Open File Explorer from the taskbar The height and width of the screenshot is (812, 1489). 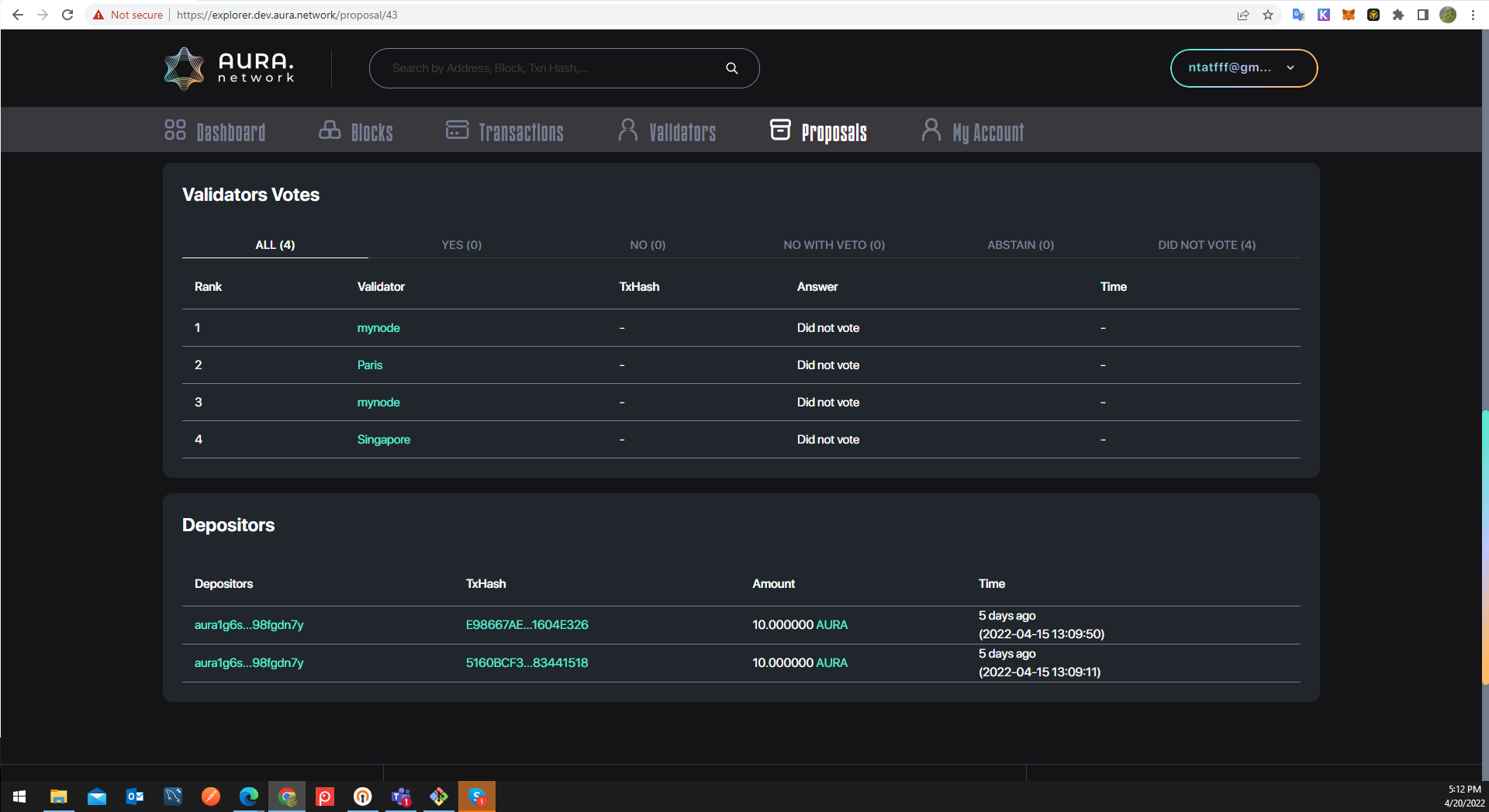click(59, 796)
